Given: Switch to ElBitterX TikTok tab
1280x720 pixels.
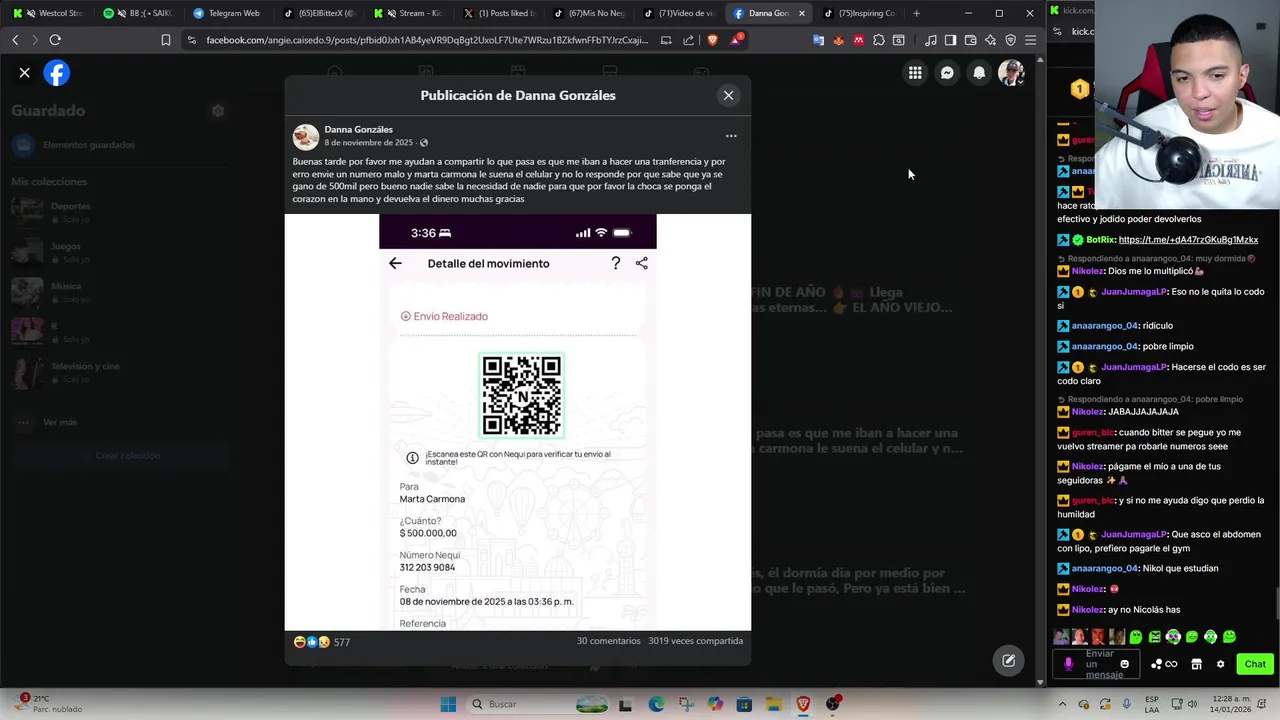Looking at the screenshot, I should click(x=318, y=13).
